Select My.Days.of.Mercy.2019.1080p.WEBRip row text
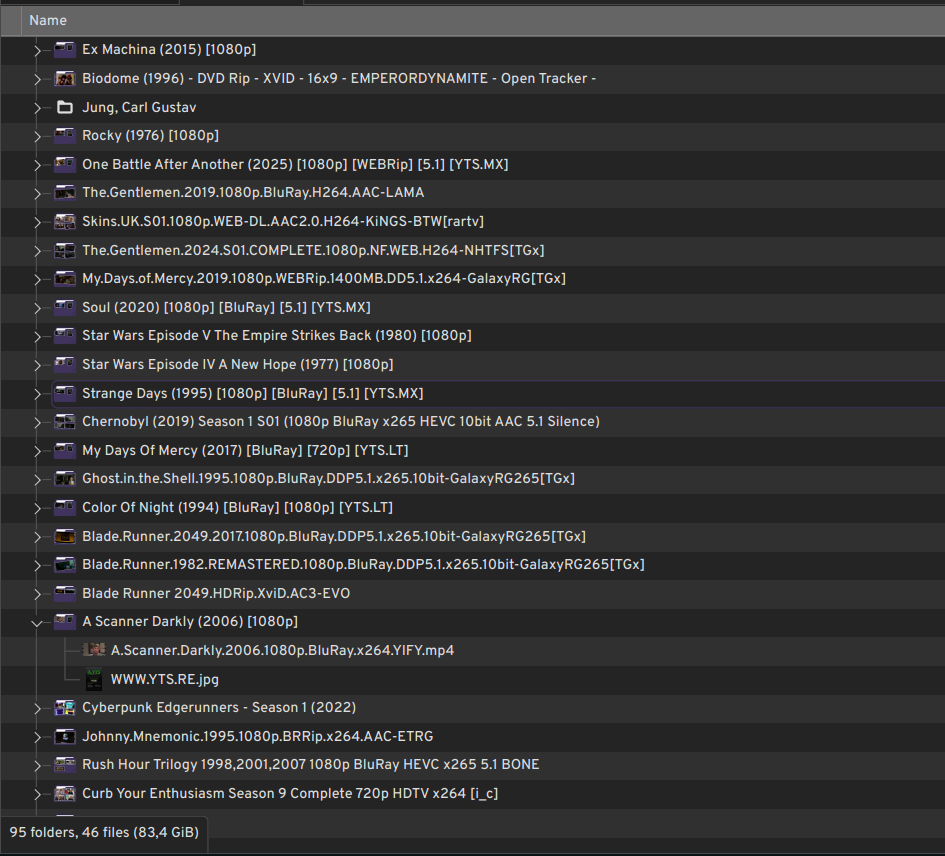 point(324,279)
